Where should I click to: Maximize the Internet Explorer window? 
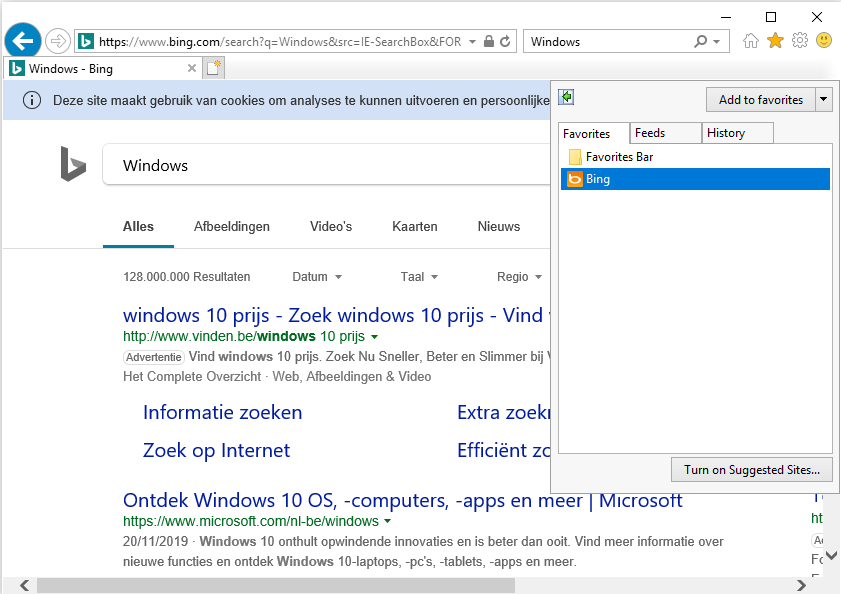(771, 17)
